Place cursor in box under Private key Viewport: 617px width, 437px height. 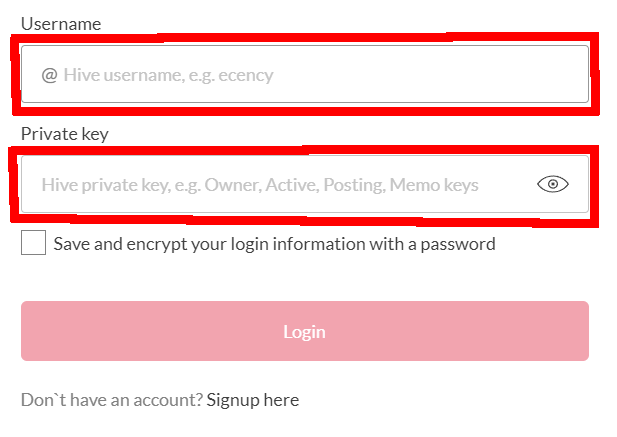tap(305, 184)
